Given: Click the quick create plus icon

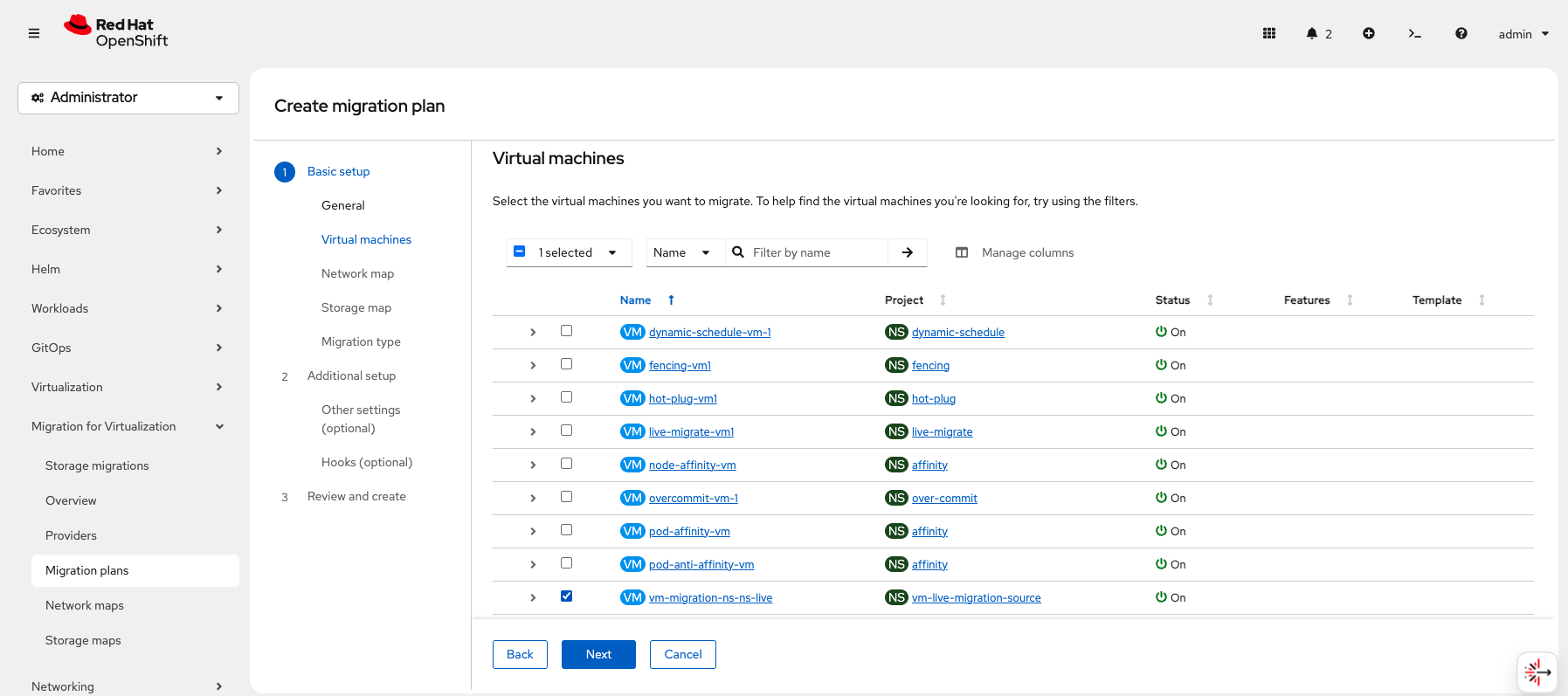Looking at the screenshot, I should coord(1369,33).
